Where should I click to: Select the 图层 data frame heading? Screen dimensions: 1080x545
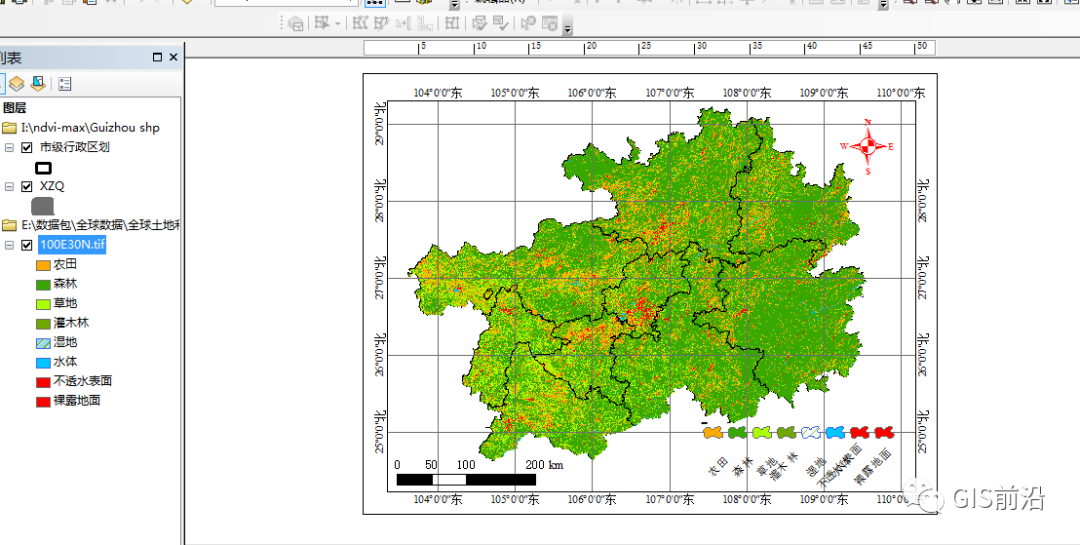tap(14, 107)
